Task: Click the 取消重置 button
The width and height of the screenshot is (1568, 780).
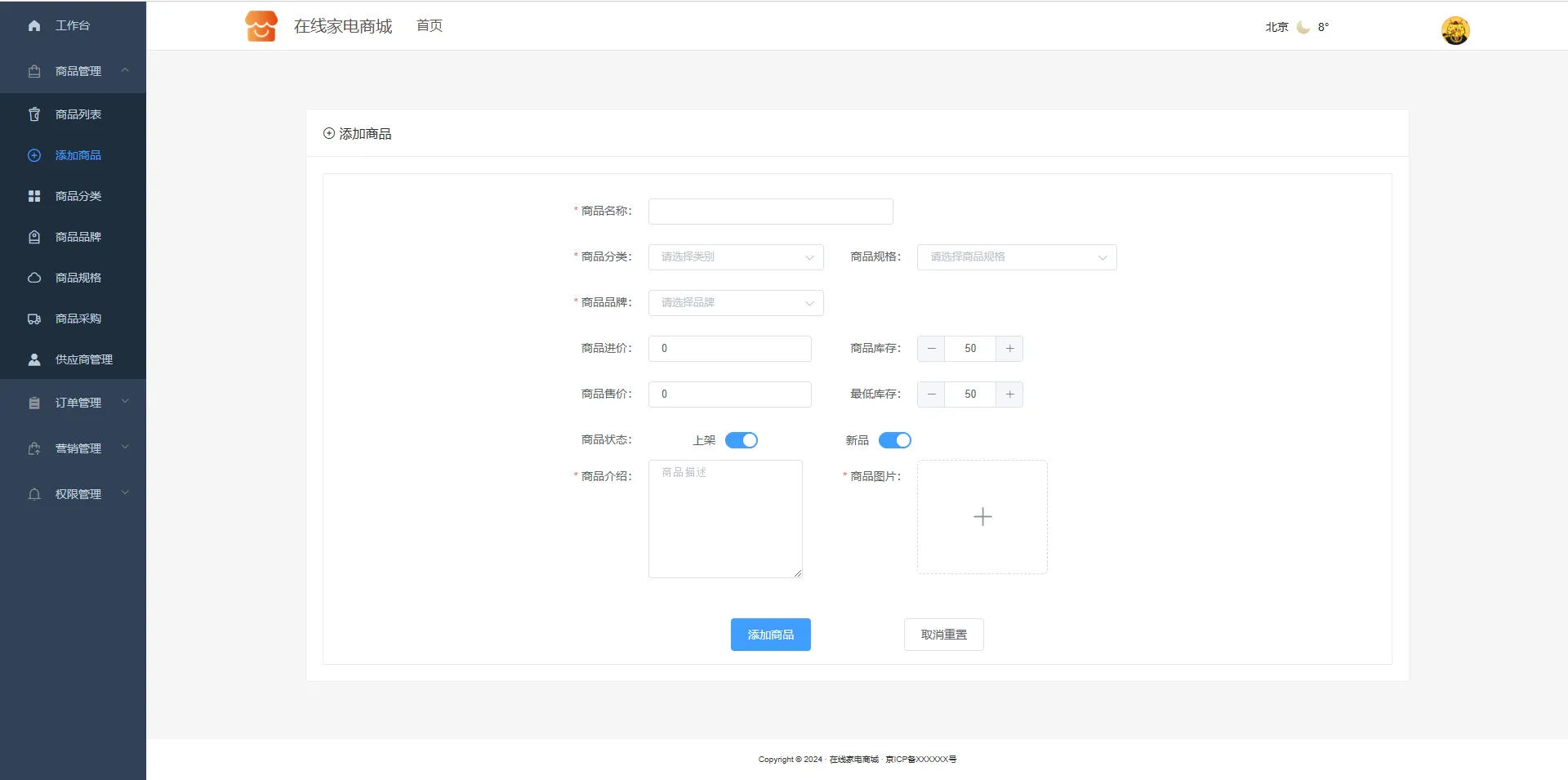Action: tap(943, 635)
